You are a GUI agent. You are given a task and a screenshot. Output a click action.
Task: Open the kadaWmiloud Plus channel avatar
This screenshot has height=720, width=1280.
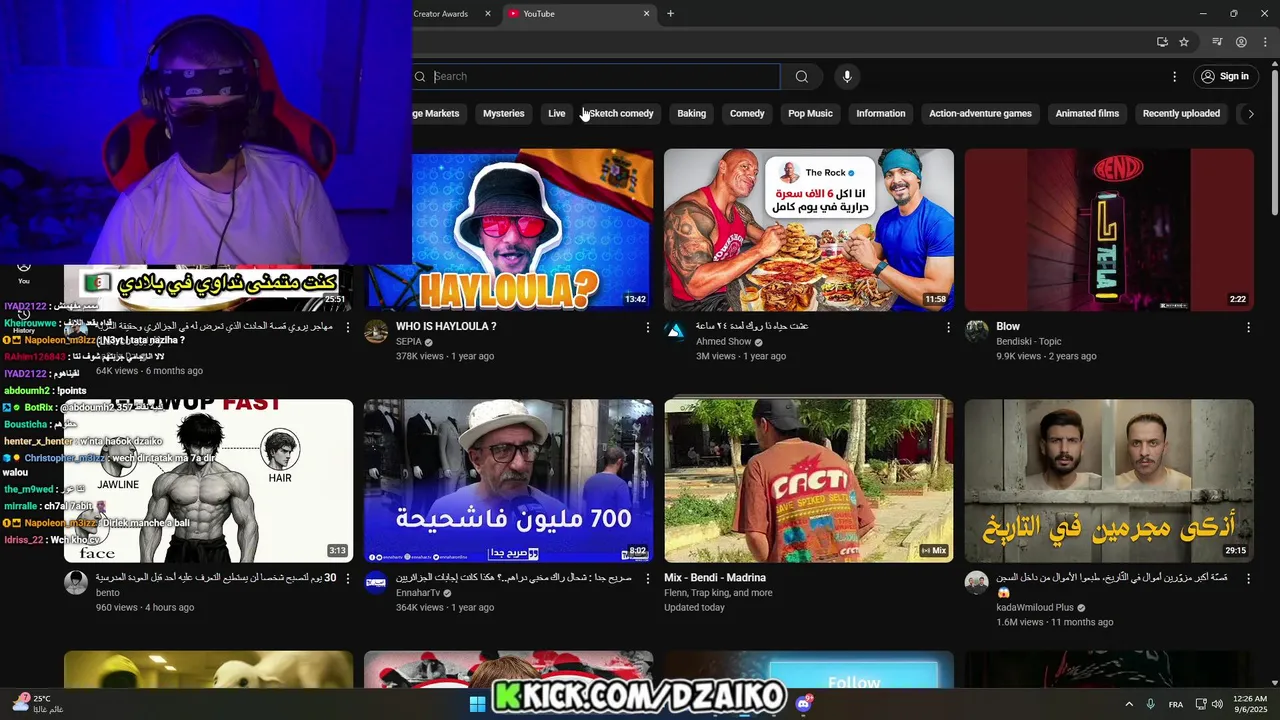click(977, 583)
